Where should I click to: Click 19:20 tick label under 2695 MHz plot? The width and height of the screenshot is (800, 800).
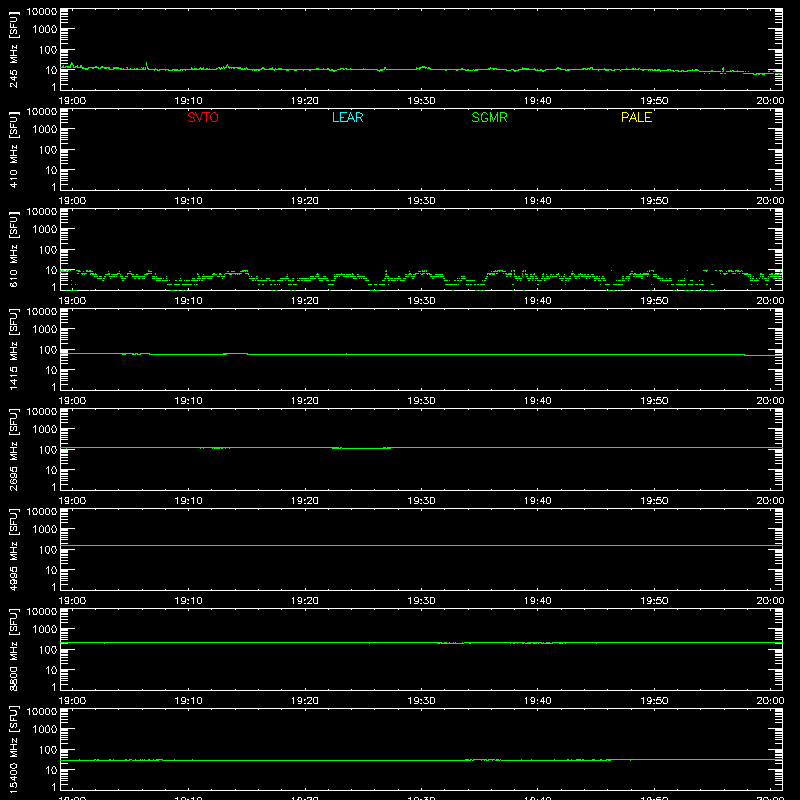[305, 501]
